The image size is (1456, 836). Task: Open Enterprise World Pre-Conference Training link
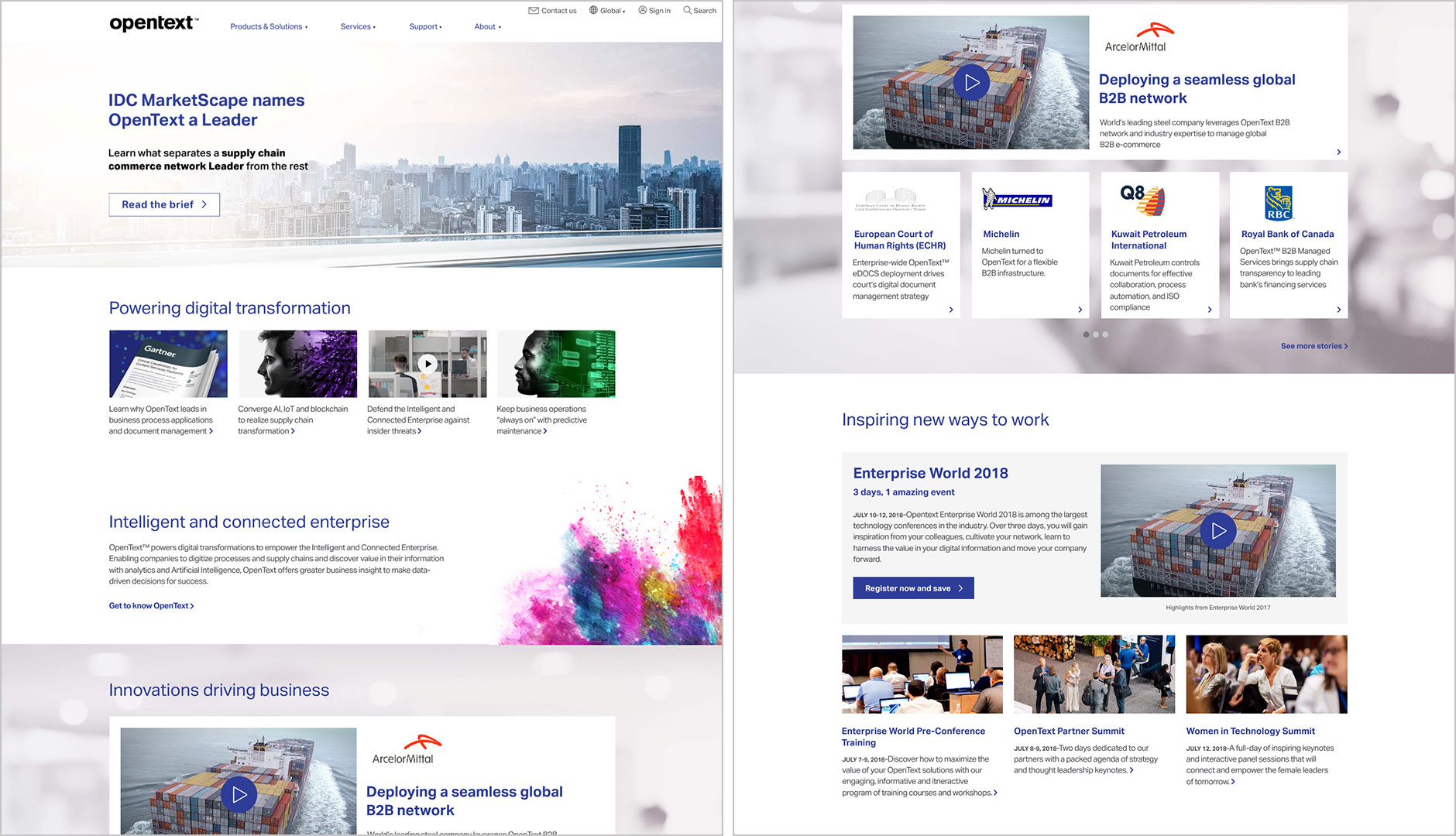913,737
